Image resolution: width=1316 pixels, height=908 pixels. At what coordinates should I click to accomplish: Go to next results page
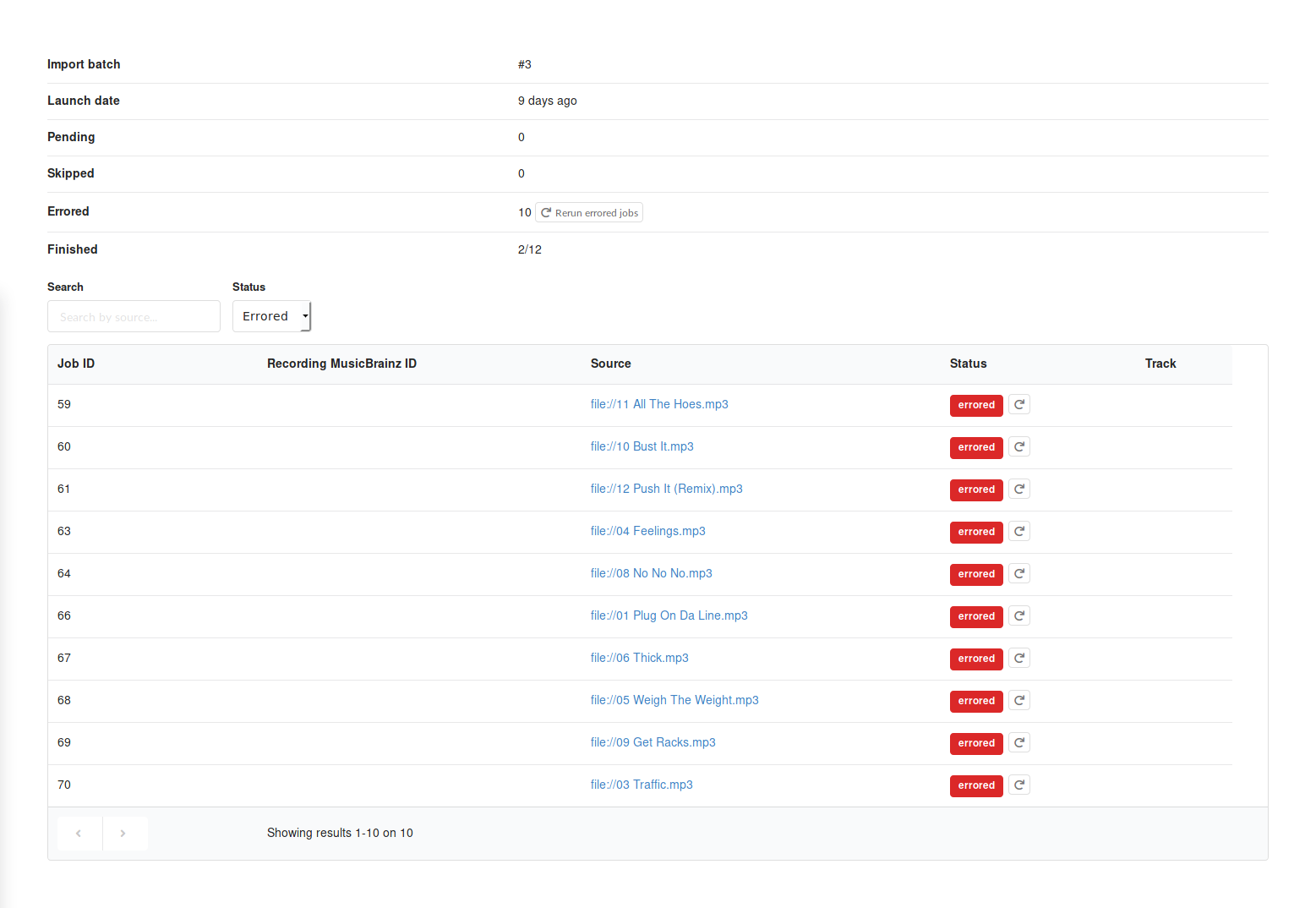pyautogui.click(x=125, y=834)
